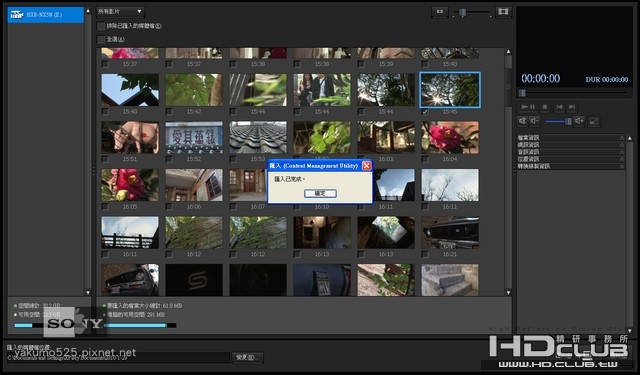
Task: Check the box for the 15:42 clip
Action: (169, 112)
